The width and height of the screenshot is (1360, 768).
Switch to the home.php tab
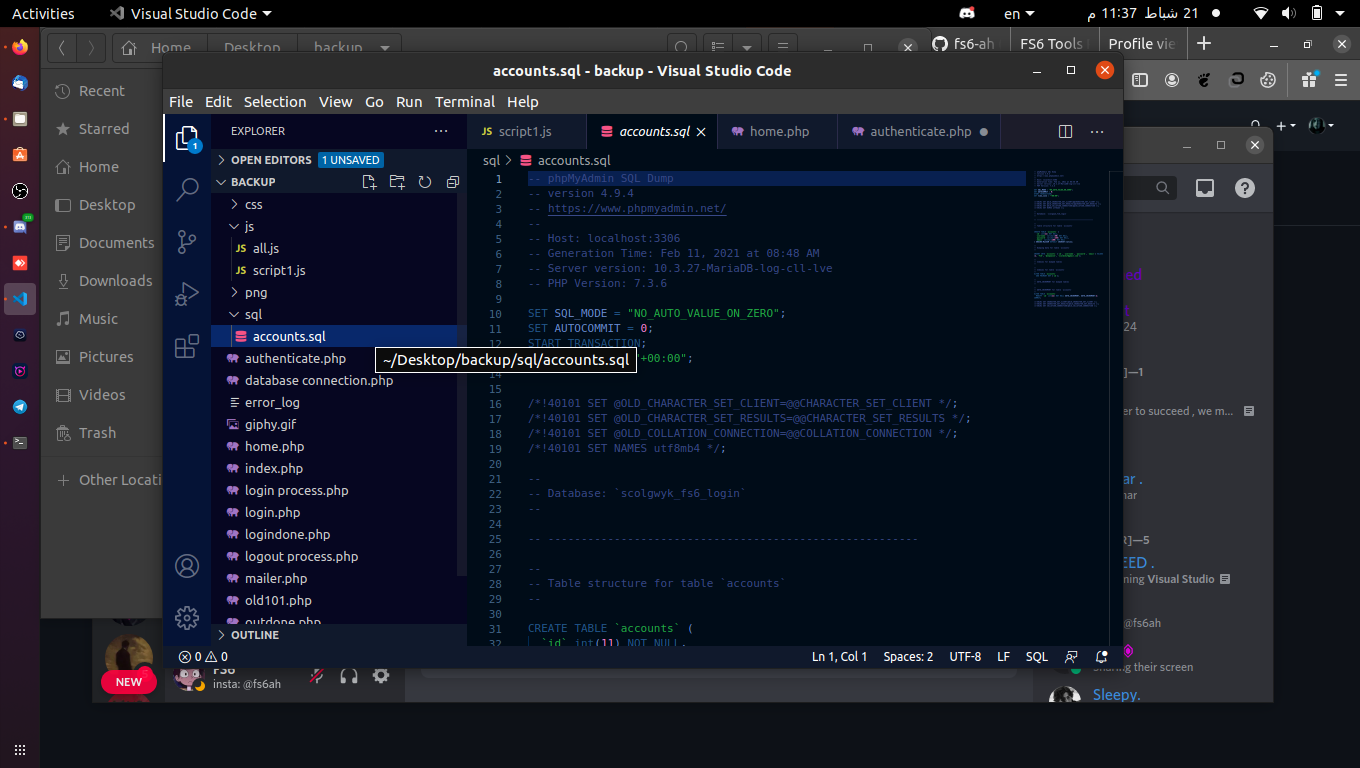point(778,132)
